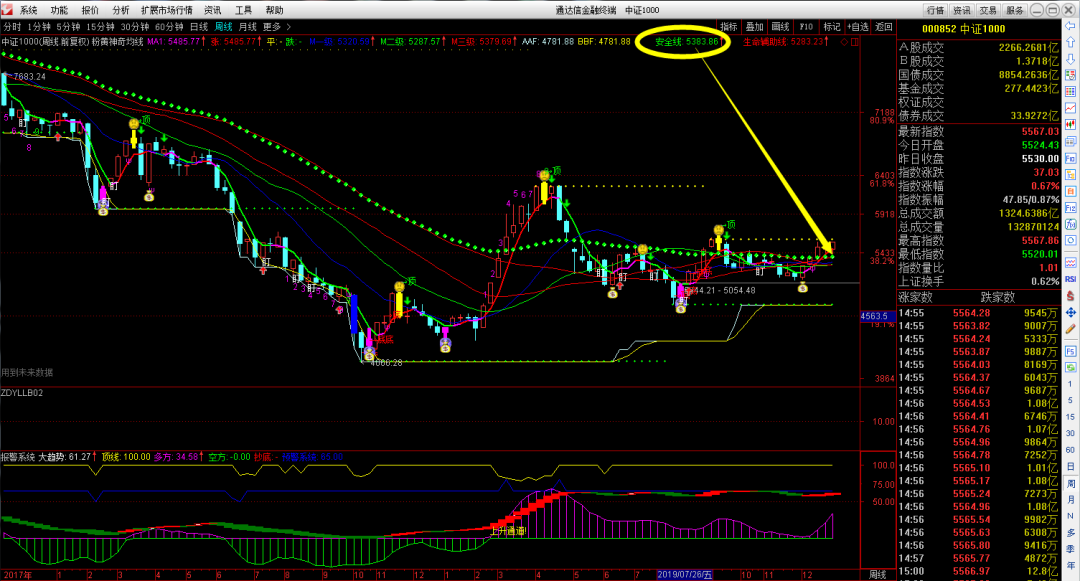Click the orange '自' self-select sidebar icon

(x=1070, y=191)
